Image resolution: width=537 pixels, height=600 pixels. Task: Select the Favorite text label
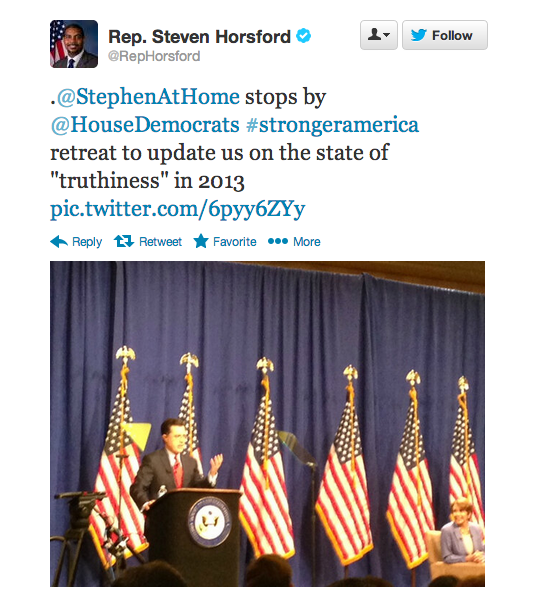[x=235, y=241]
